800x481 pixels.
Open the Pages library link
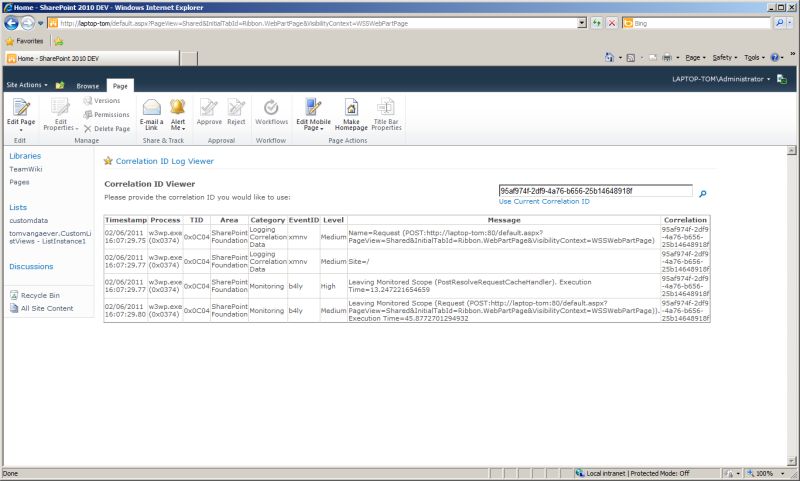click(x=19, y=182)
